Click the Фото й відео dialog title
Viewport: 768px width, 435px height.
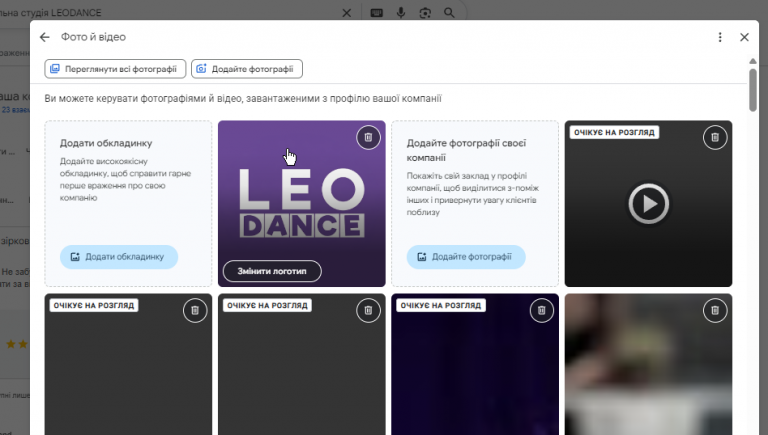(93, 37)
